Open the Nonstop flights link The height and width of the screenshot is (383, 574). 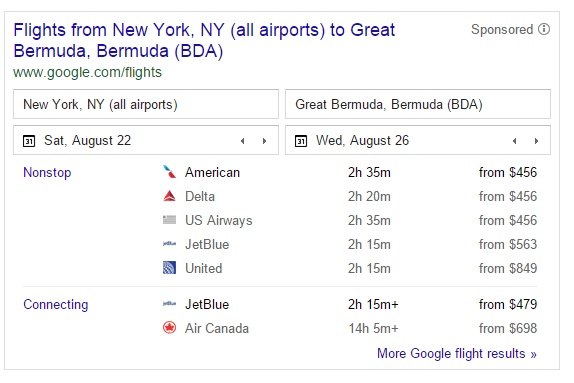point(47,172)
